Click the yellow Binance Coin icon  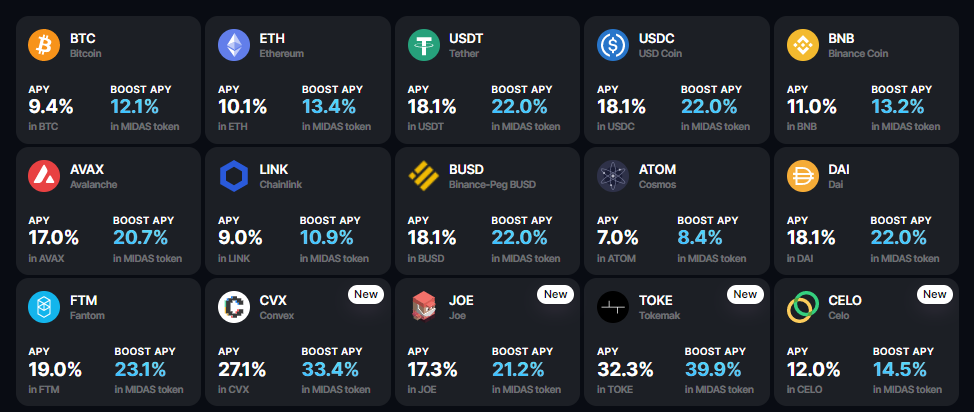803,45
